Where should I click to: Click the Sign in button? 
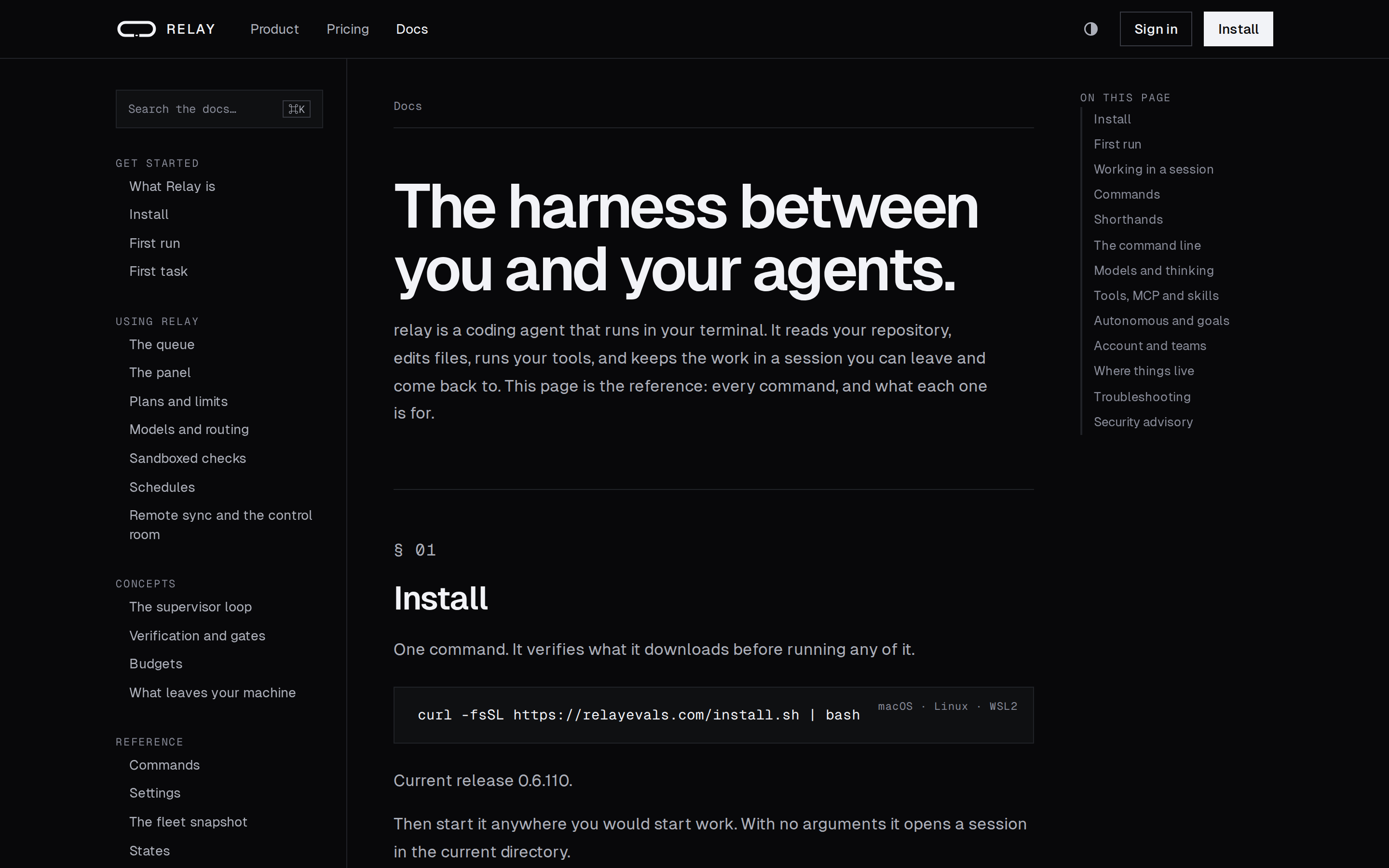click(x=1156, y=29)
